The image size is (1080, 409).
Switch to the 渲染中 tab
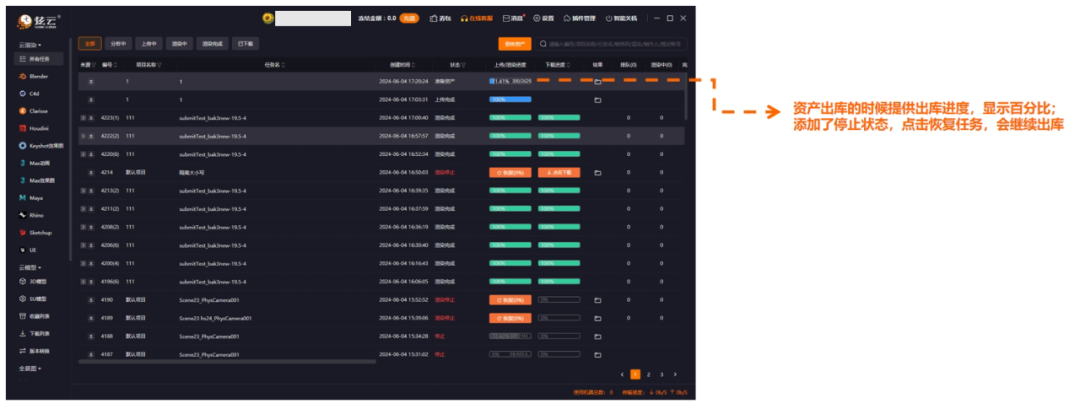[x=179, y=43]
